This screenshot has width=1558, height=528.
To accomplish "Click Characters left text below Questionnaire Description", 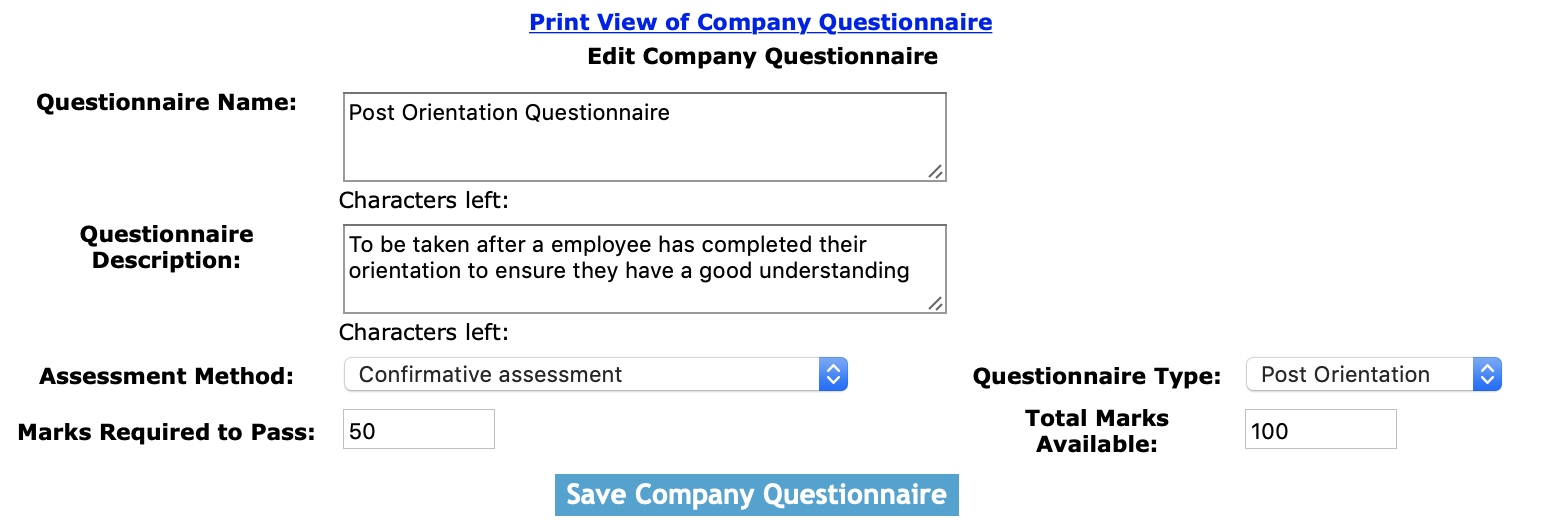I will pyautogui.click(x=424, y=332).
